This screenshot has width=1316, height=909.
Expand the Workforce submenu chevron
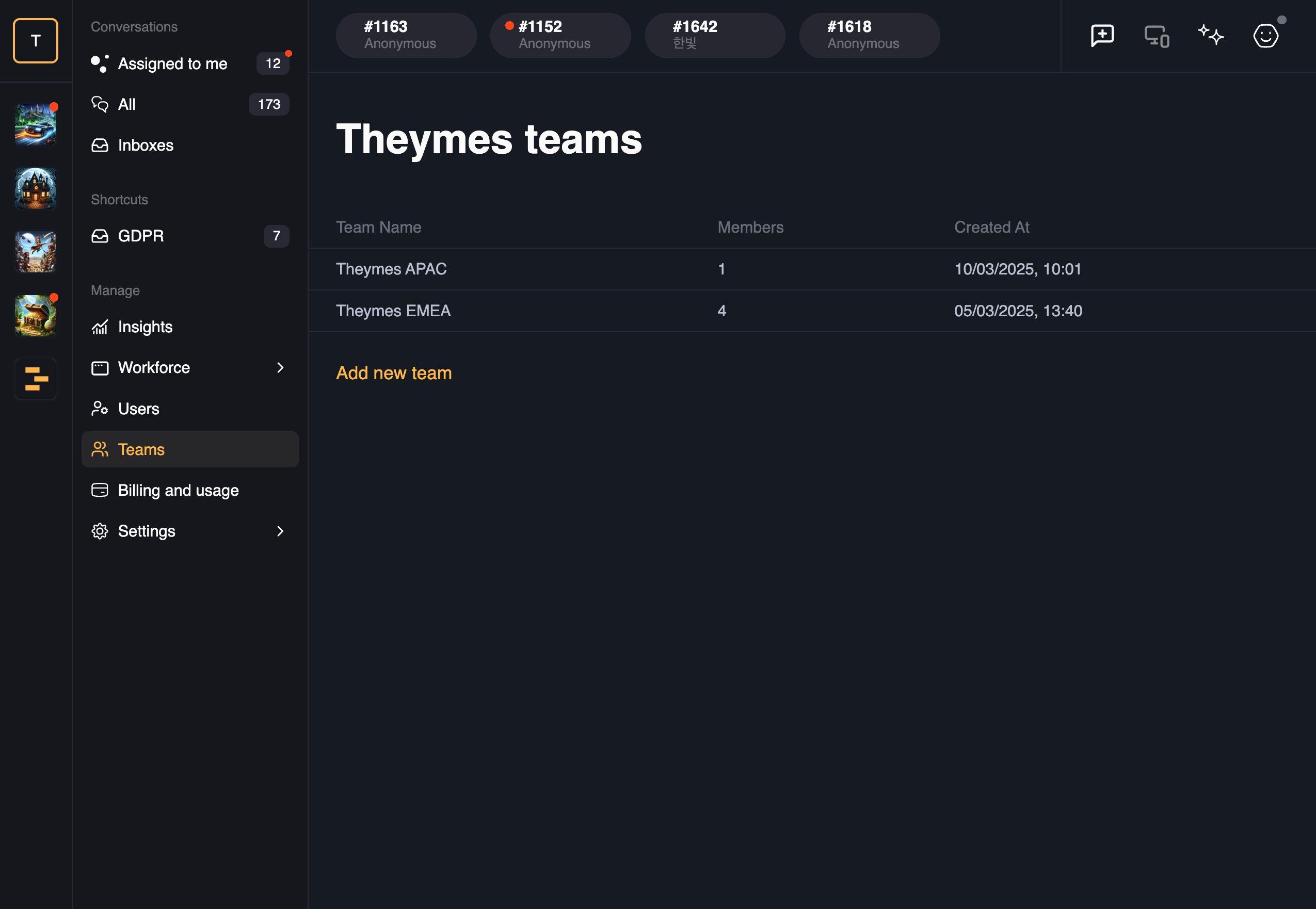coord(280,367)
